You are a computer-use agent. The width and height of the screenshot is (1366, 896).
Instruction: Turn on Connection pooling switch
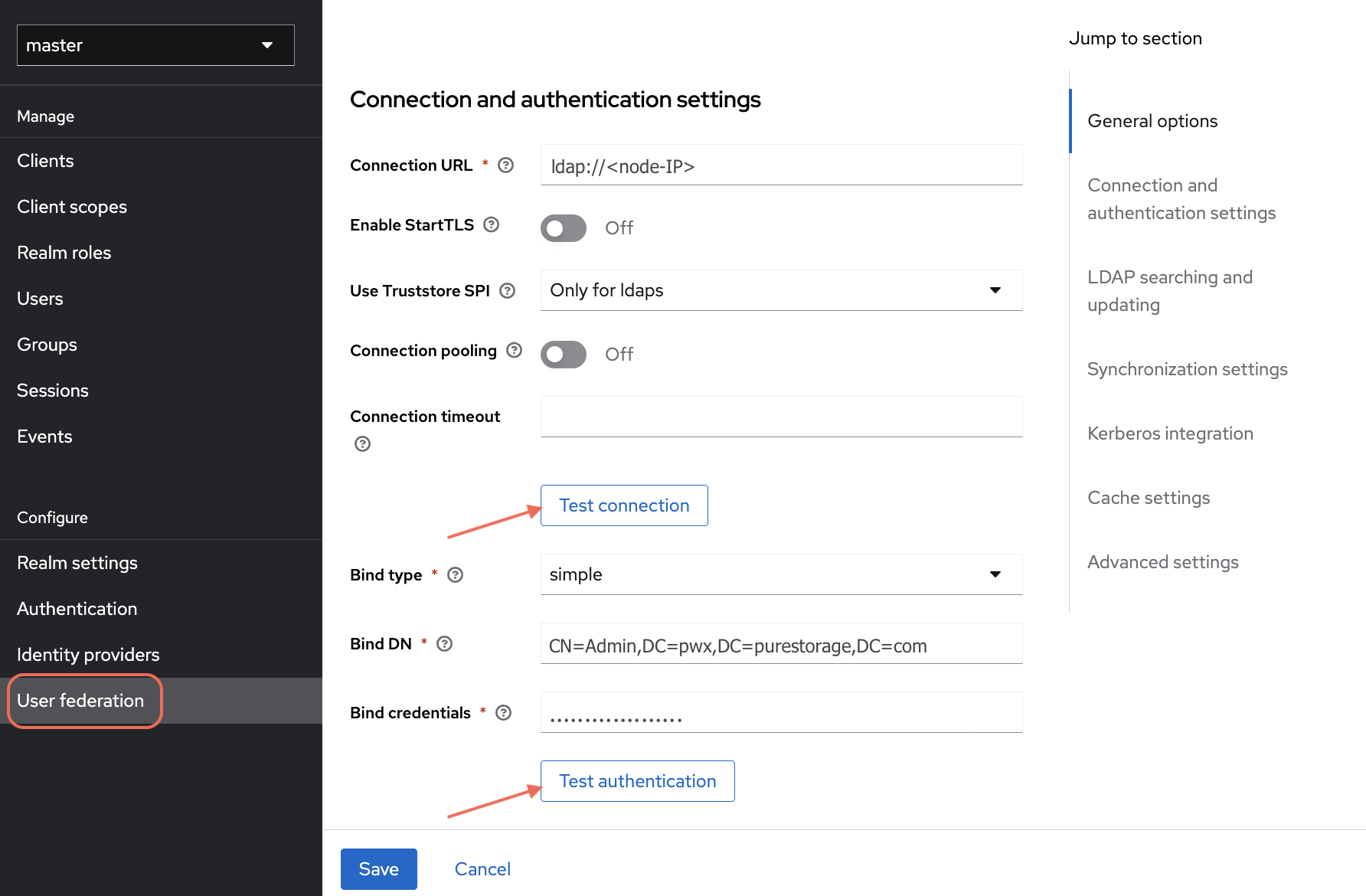click(x=564, y=355)
